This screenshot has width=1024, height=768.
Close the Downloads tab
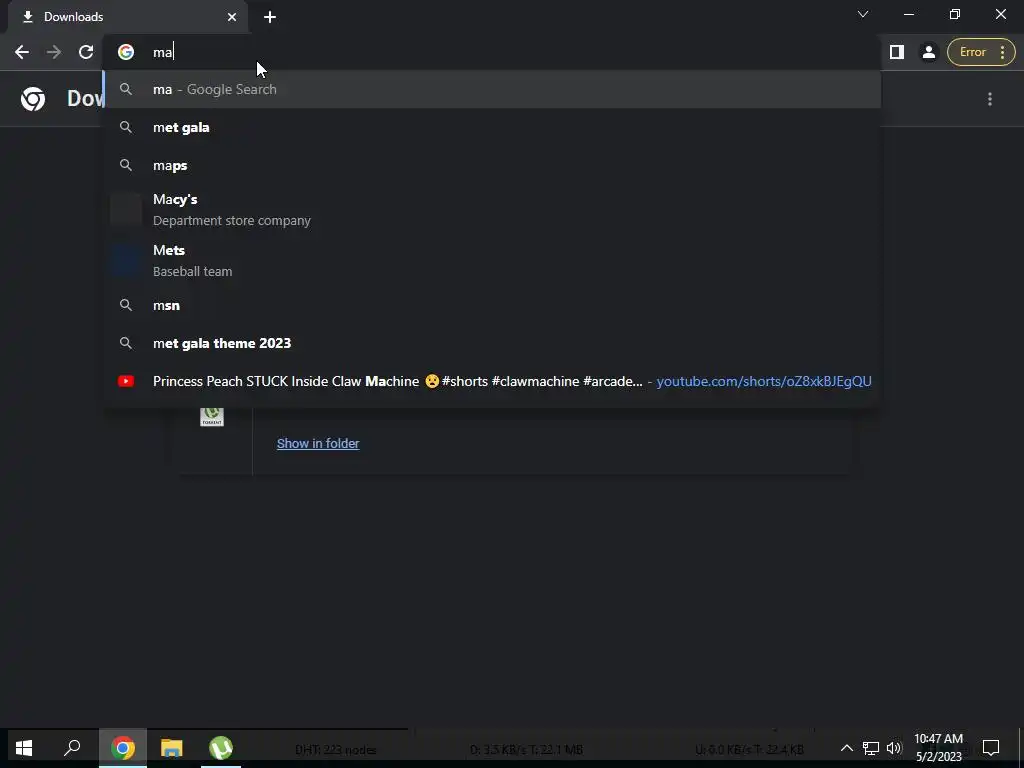[x=232, y=17]
